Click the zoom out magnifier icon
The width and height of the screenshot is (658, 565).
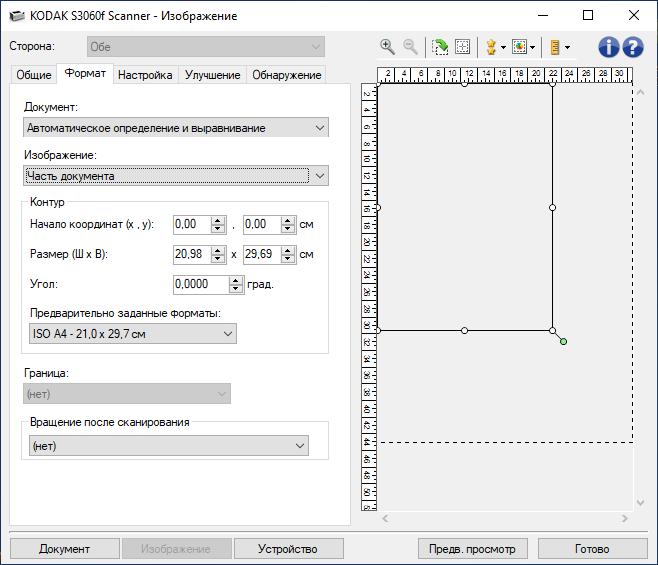(409, 47)
